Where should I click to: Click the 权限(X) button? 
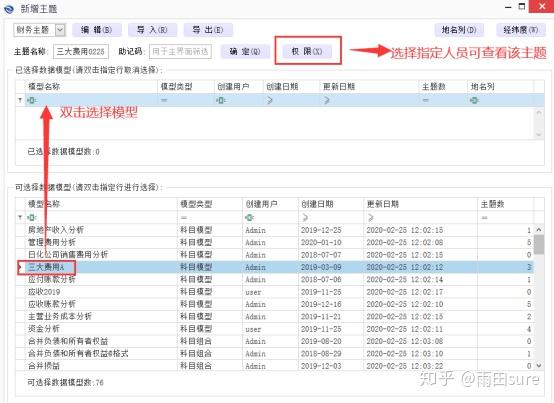click(x=307, y=52)
